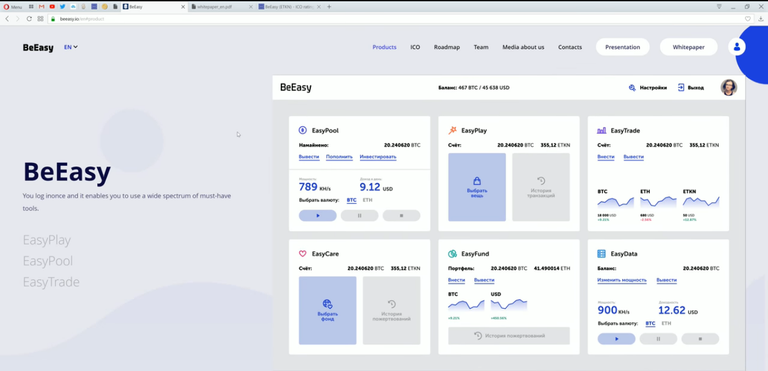
Task: Click the EasyPlay wand icon
Action: [453, 130]
